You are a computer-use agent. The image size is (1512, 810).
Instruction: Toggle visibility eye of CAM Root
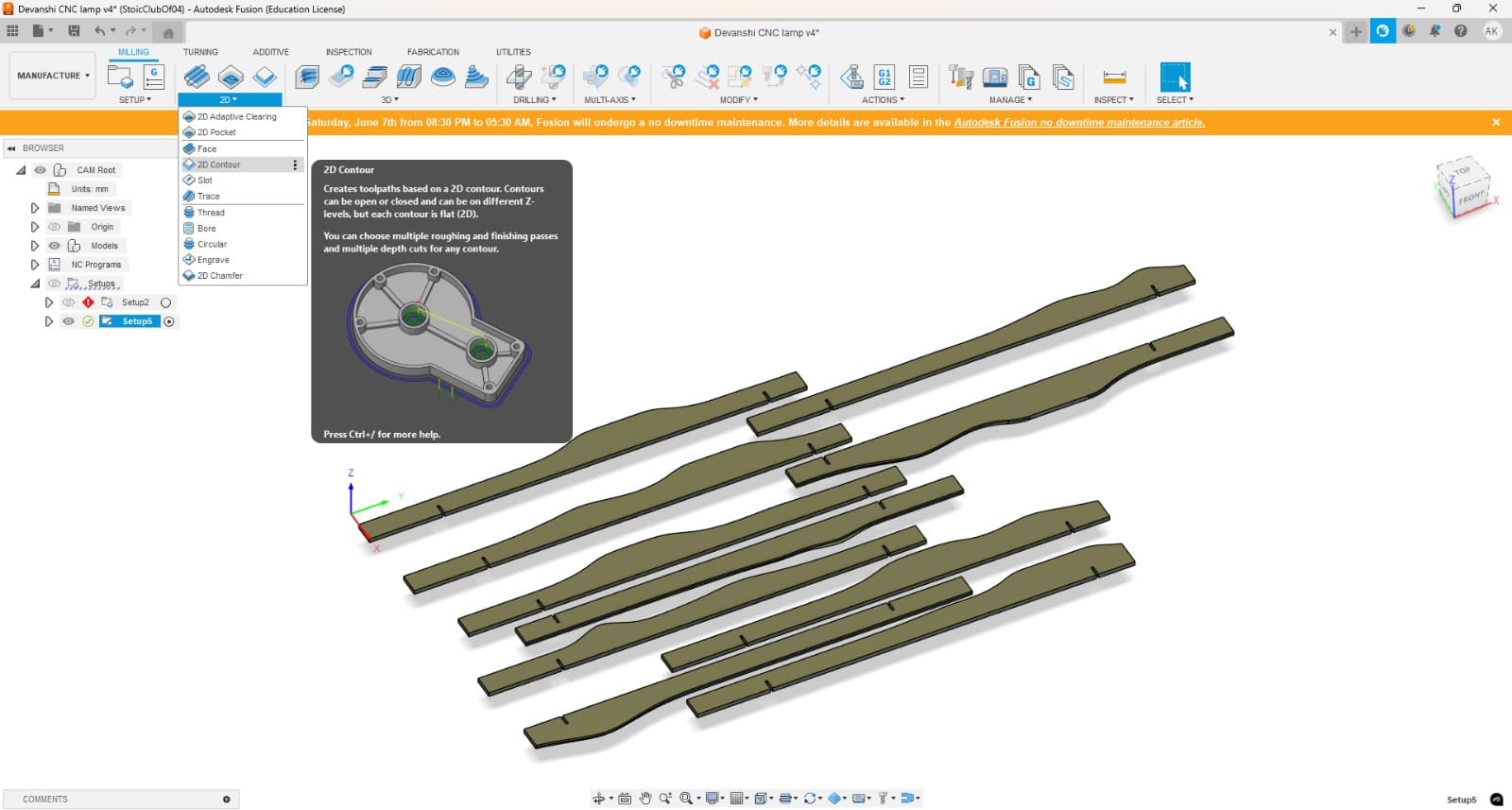point(40,170)
